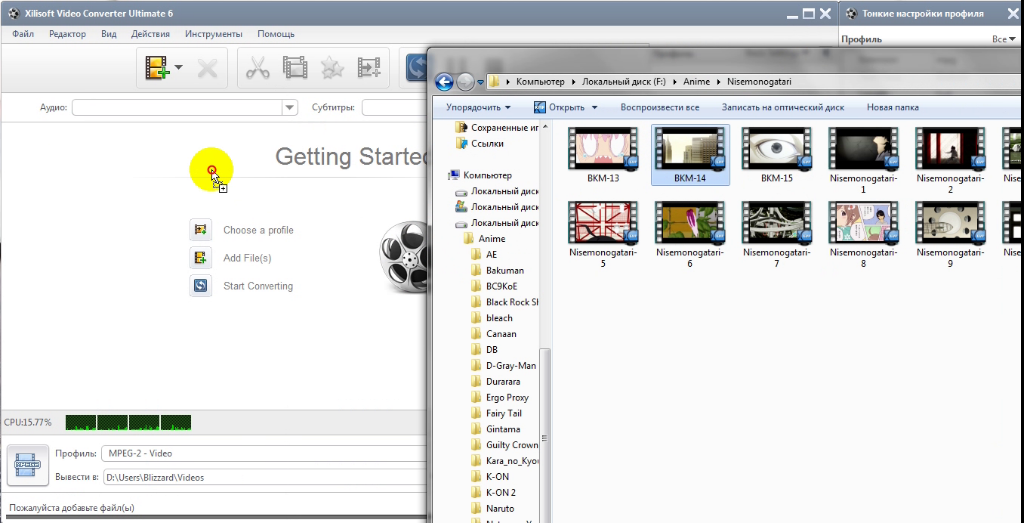Click Локальный диск (F:) in the address bar

click(624, 82)
